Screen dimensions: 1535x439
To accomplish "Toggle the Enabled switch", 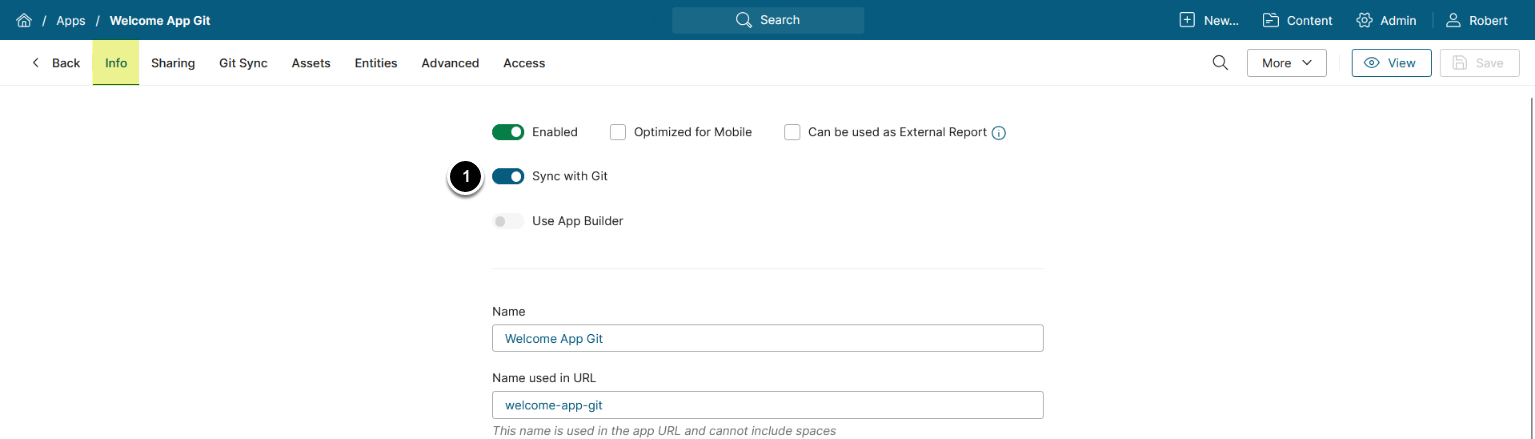I will (508, 132).
